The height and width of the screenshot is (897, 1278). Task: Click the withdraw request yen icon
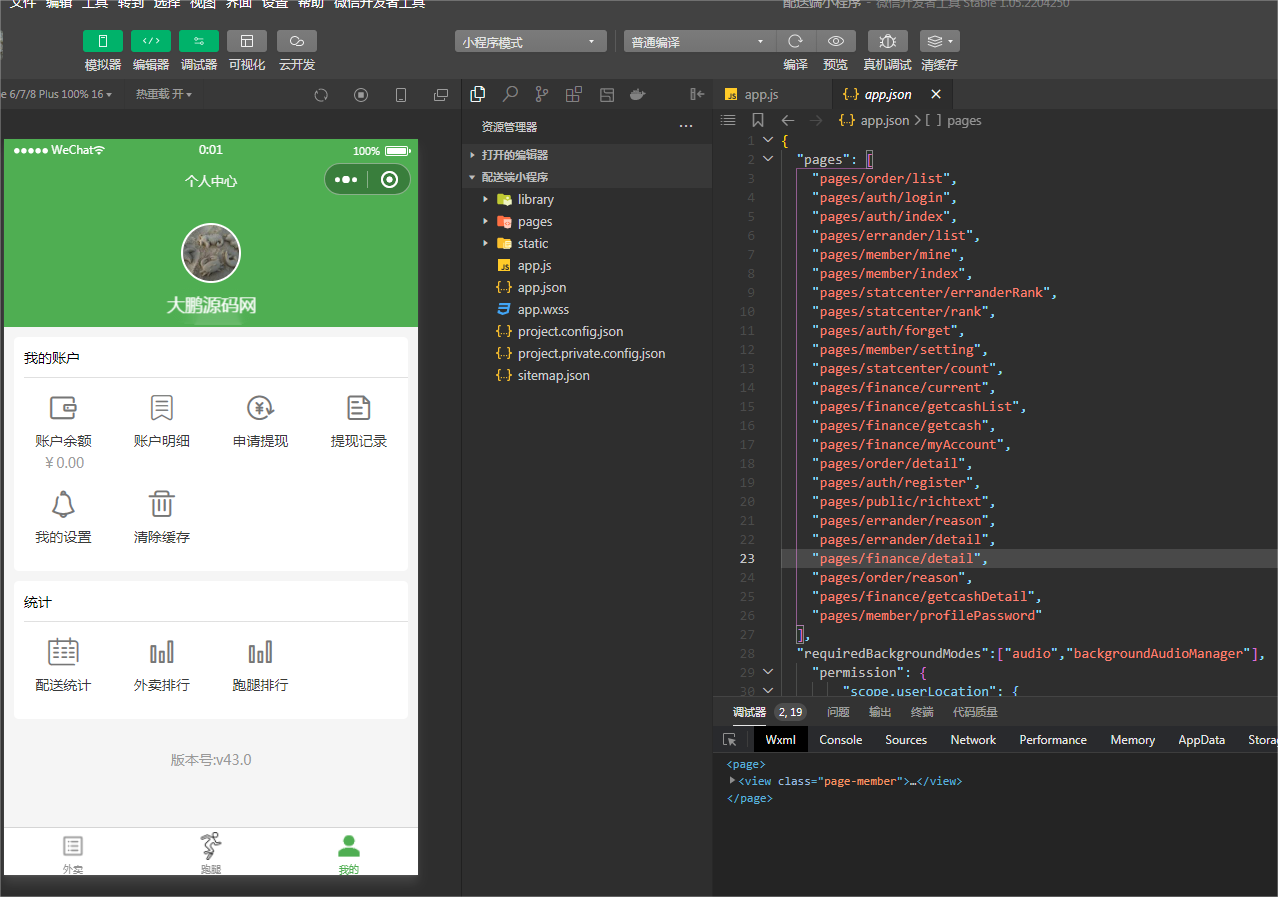[261, 408]
